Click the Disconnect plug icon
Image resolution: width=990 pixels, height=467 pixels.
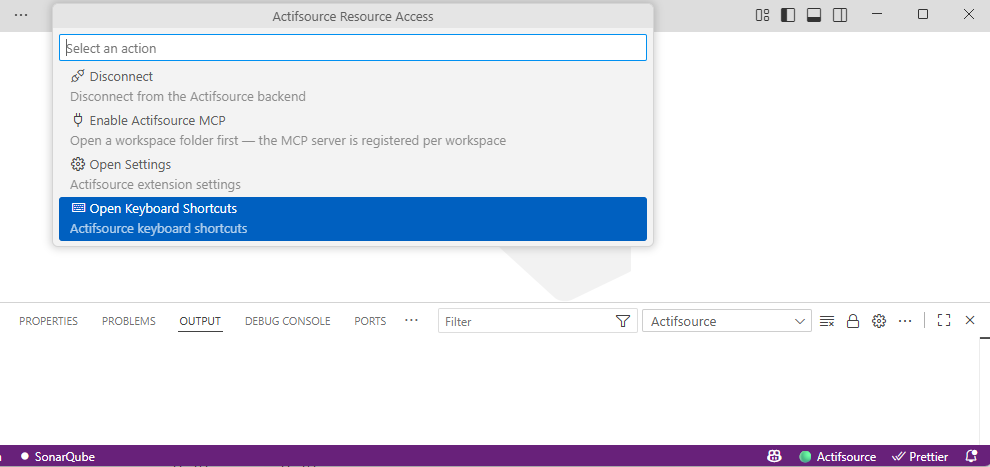[x=78, y=76]
